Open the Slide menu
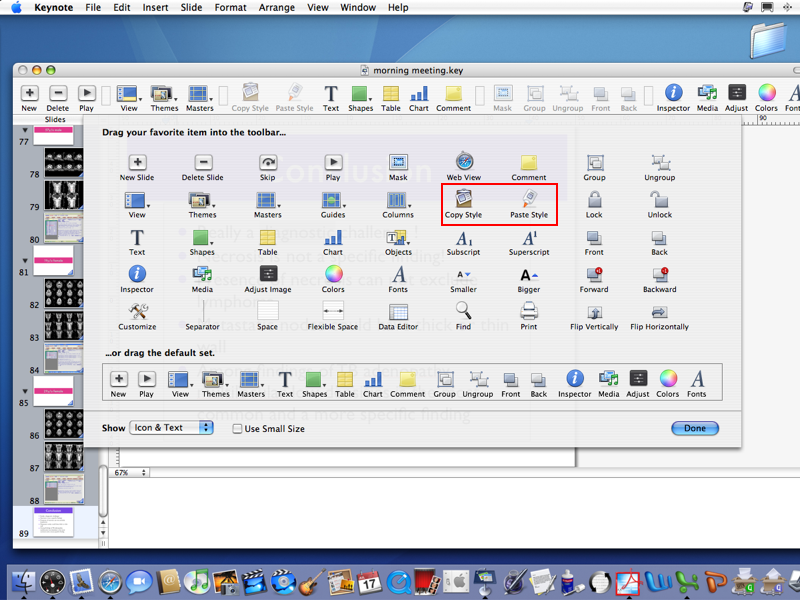800x600 pixels. tap(191, 8)
